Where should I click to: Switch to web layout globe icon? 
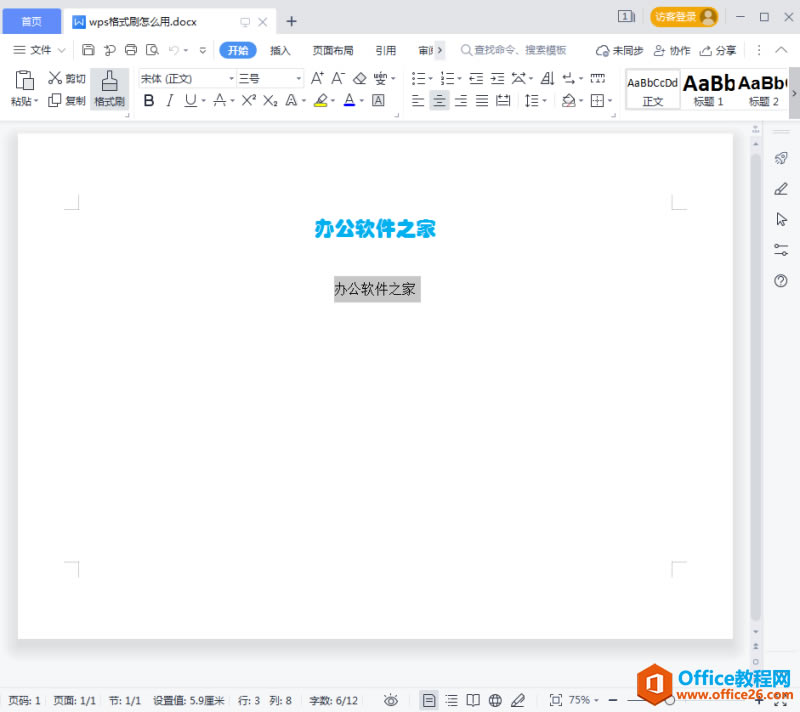pyautogui.click(x=495, y=700)
